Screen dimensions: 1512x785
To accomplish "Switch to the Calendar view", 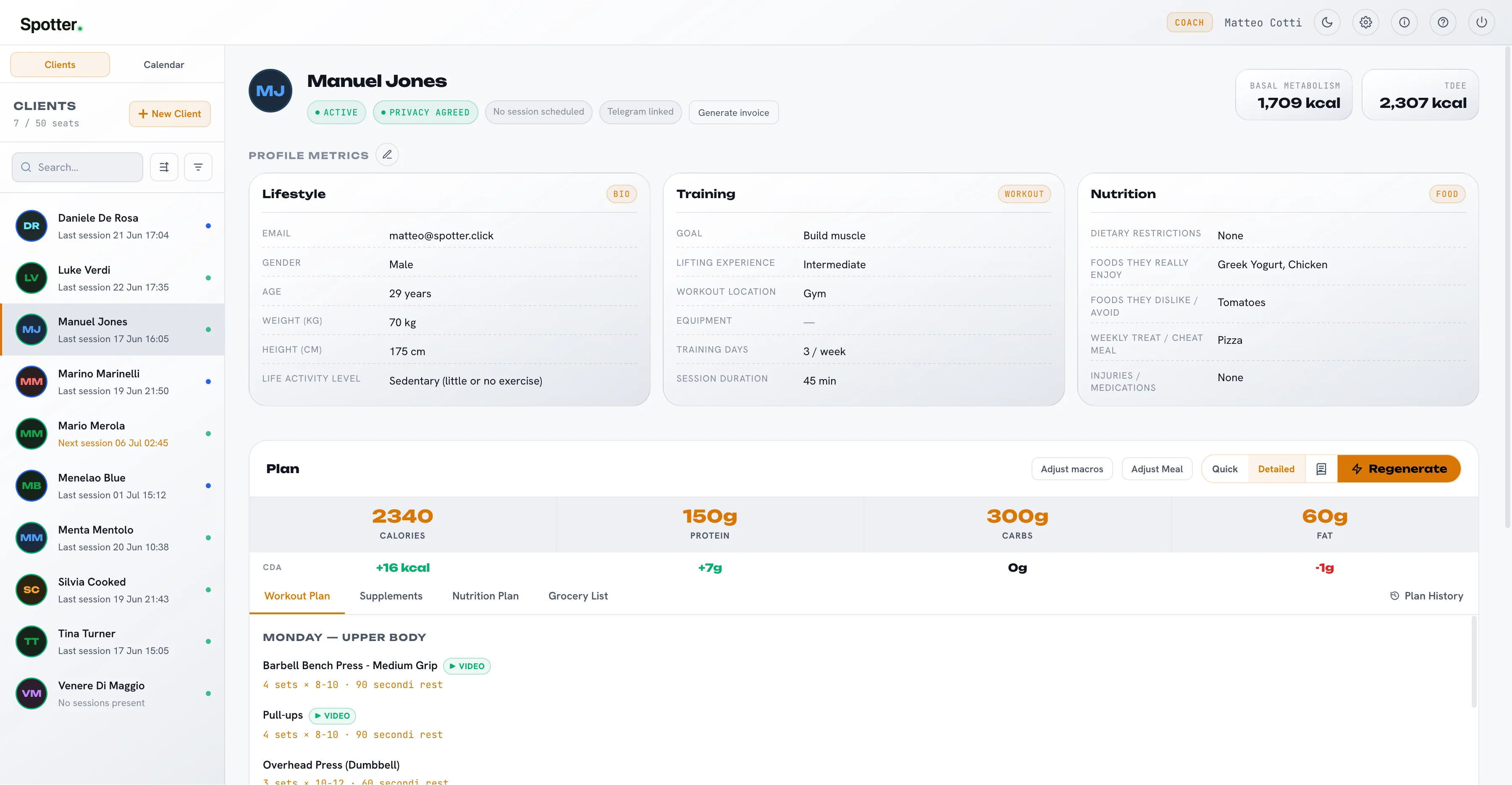I will pos(164,65).
